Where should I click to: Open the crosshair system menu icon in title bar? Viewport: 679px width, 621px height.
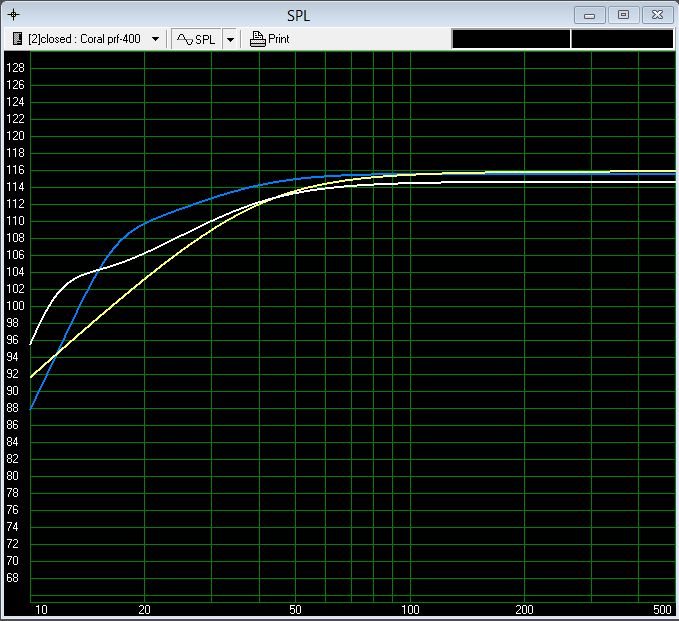coord(13,14)
